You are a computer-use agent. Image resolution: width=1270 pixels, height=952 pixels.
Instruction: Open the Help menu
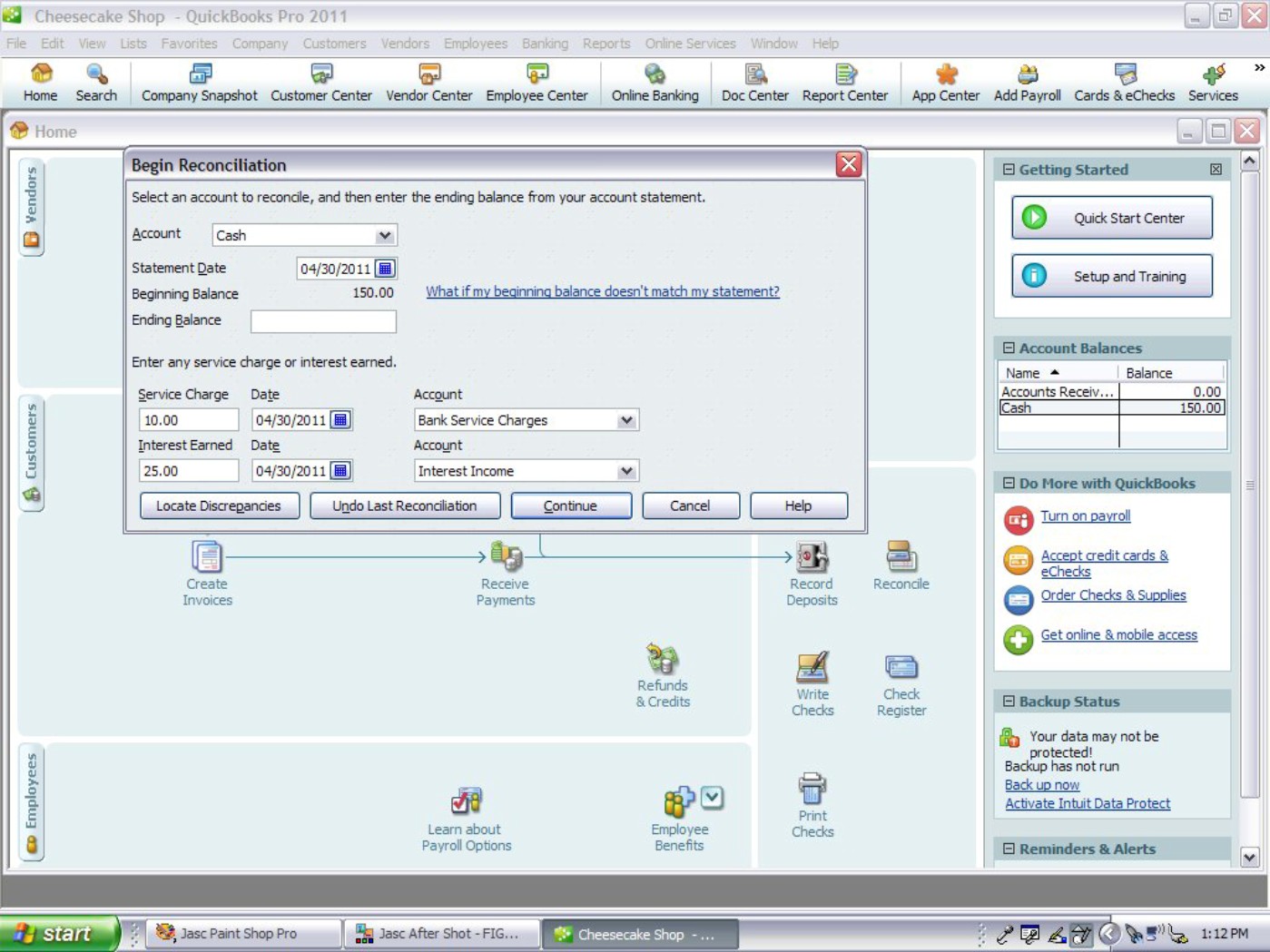[x=825, y=44]
